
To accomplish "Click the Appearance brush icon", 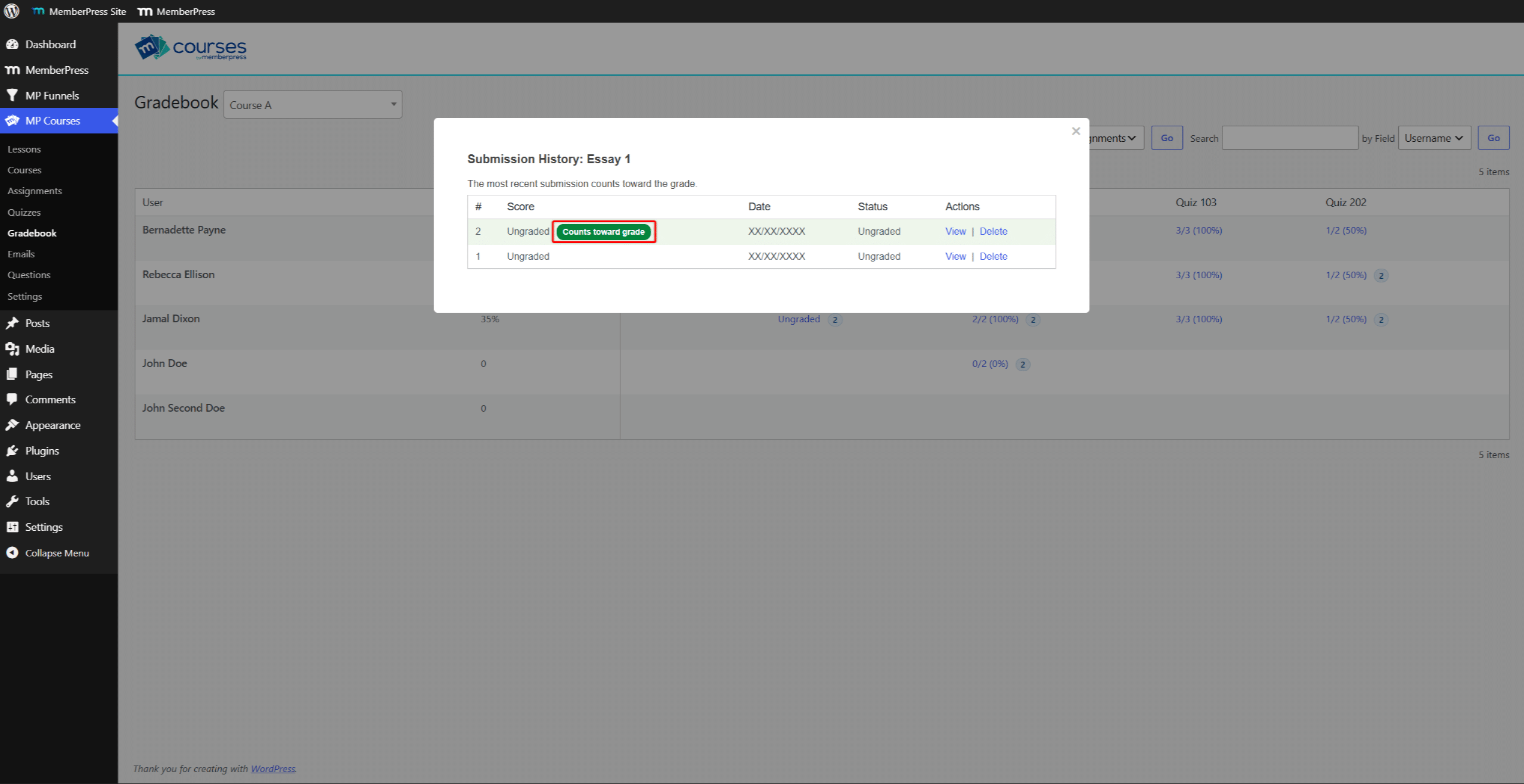I will click(12, 425).
